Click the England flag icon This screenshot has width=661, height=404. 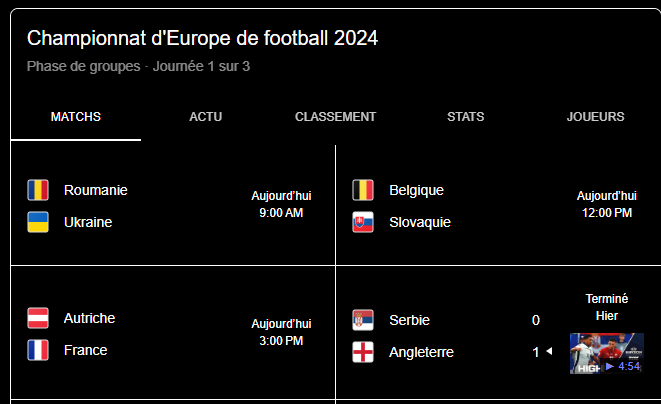coord(363,352)
